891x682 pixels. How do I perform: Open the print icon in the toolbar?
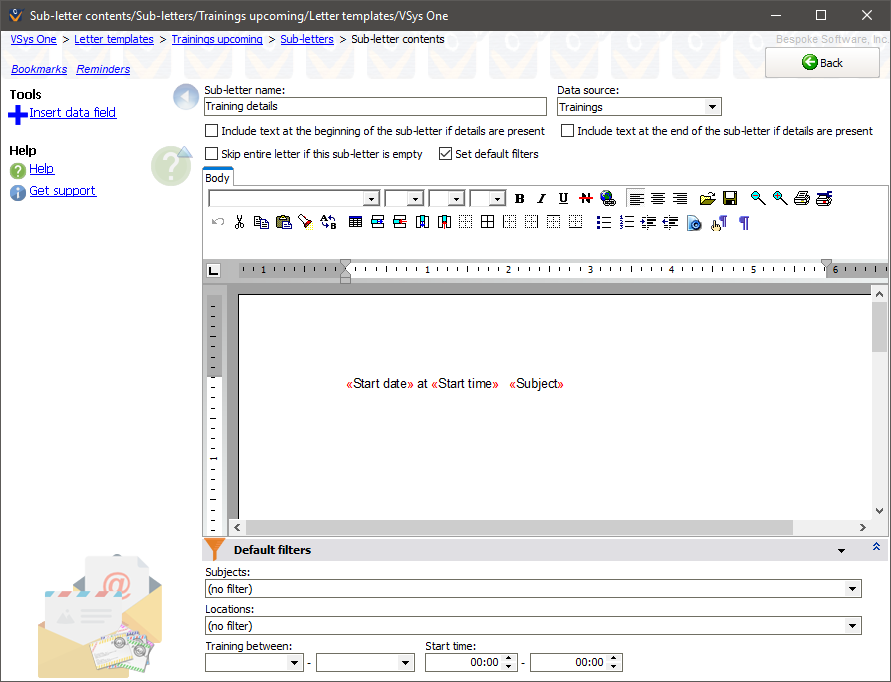(801, 198)
